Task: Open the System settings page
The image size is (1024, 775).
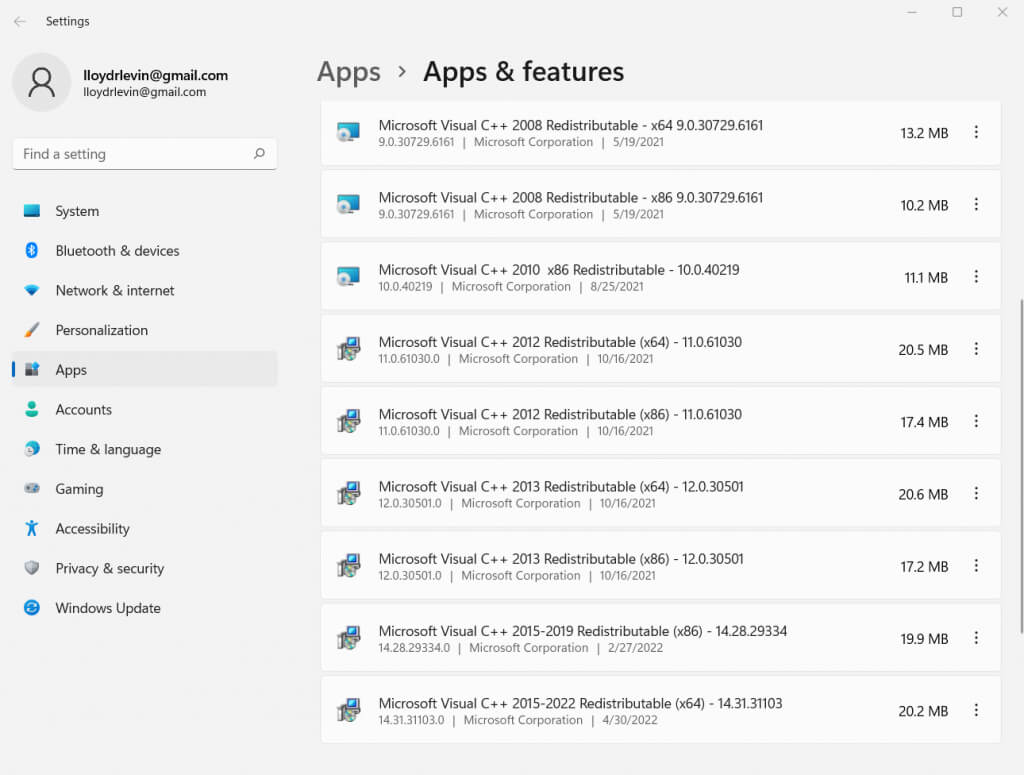Action: click(77, 211)
